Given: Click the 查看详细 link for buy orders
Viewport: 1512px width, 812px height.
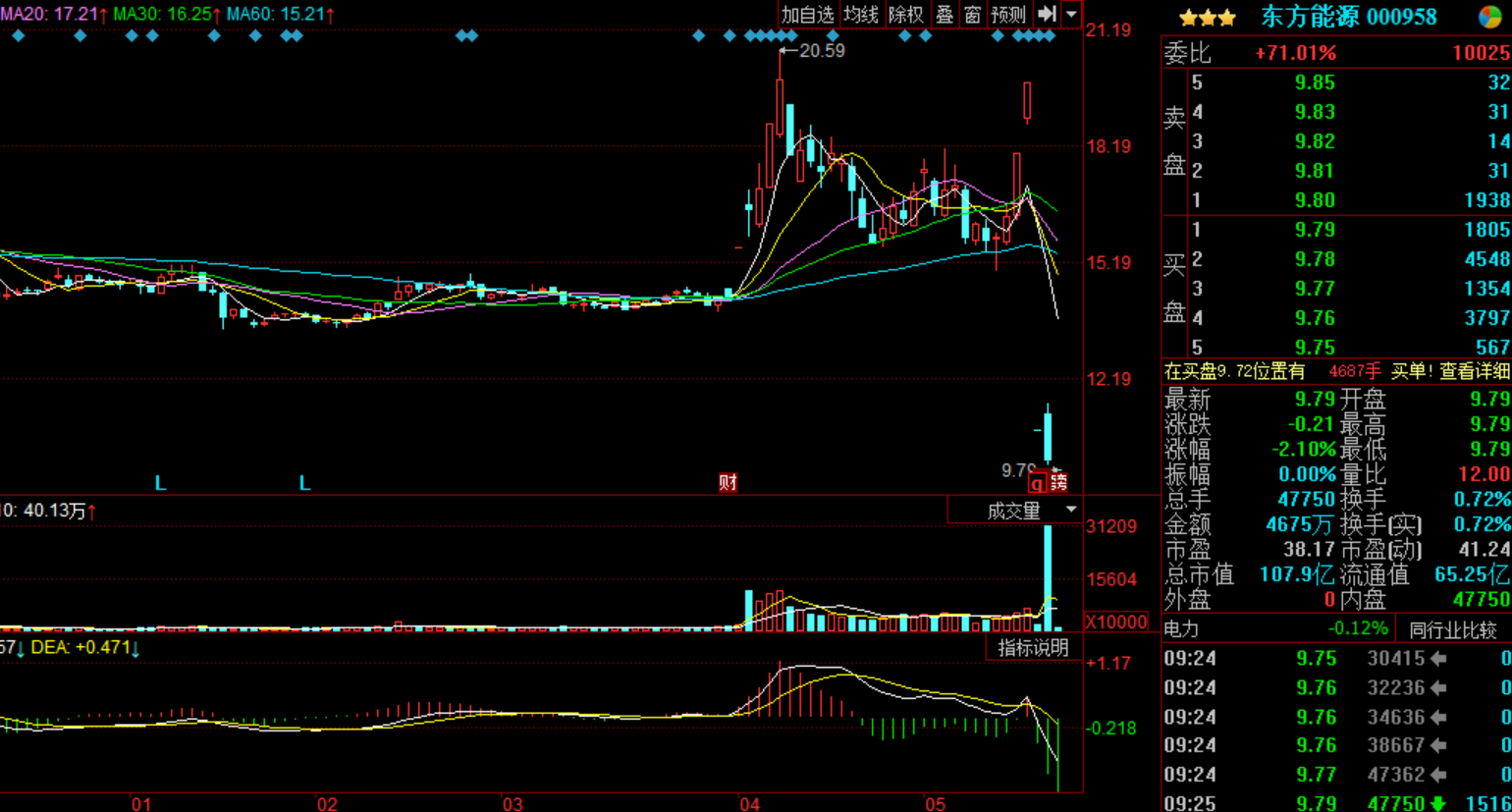Looking at the screenshot, I should tap(1475, 371).
